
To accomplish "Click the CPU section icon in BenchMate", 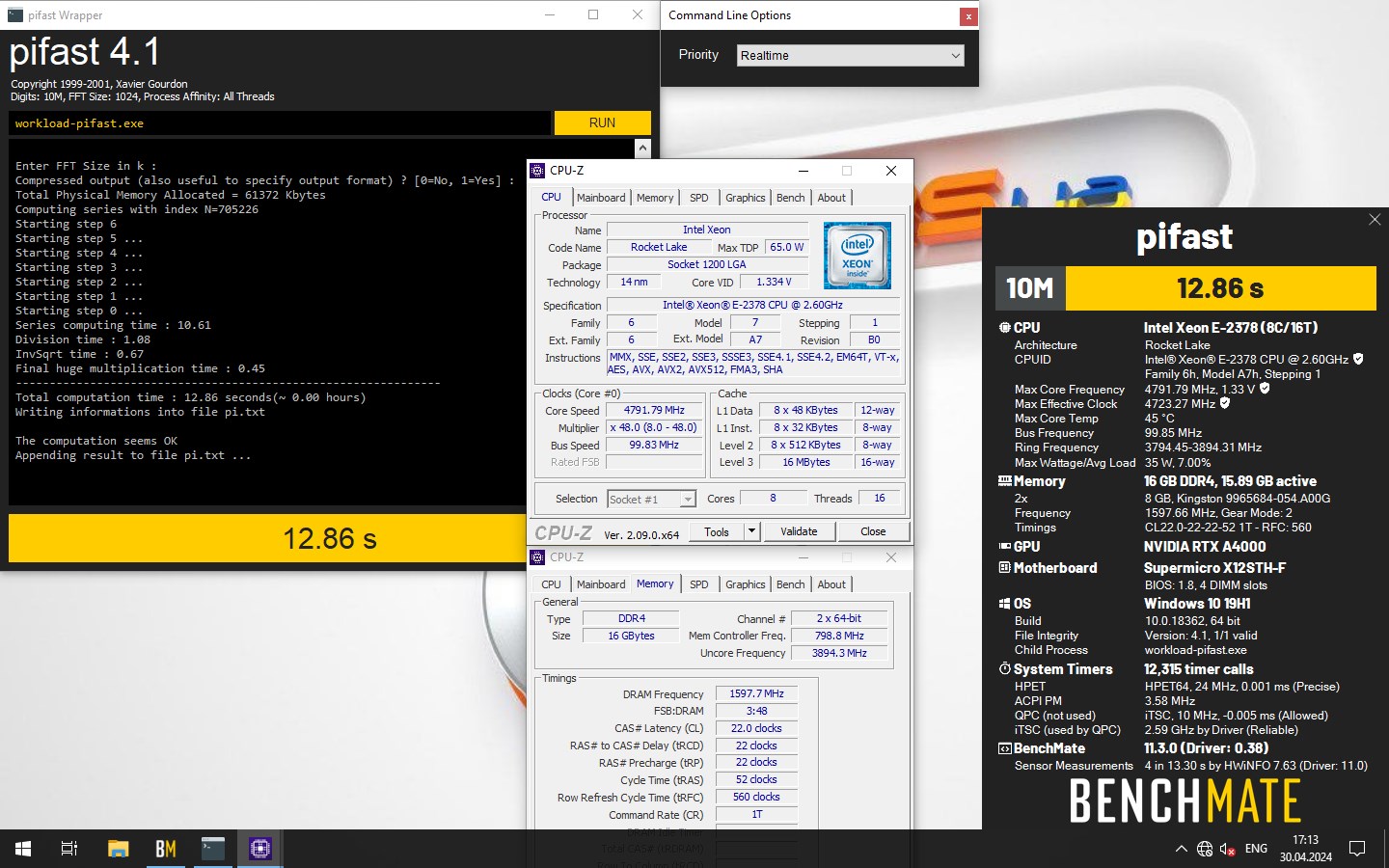I will click(x=1004, y=328).
